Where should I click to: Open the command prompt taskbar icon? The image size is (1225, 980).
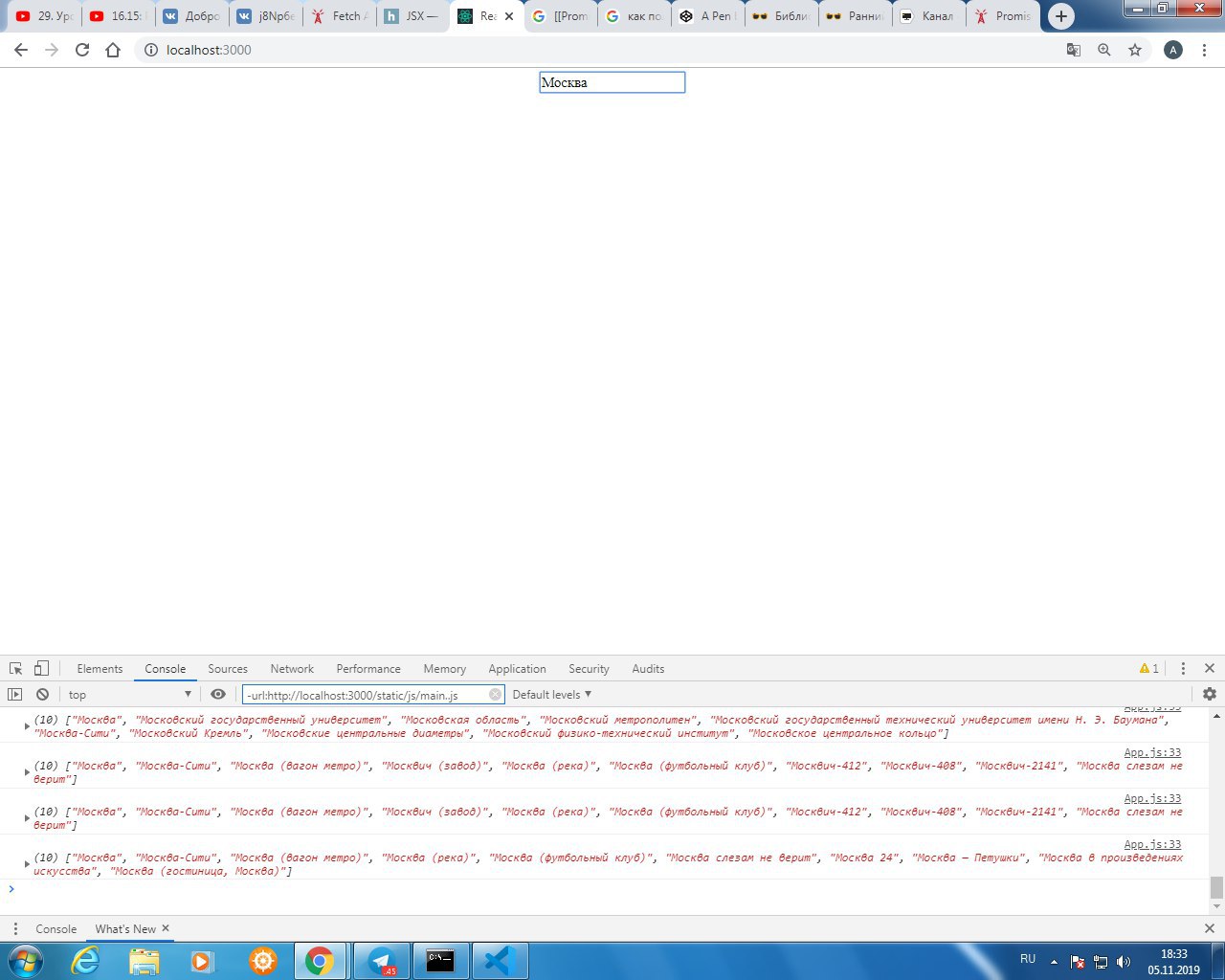click(440, 960)
